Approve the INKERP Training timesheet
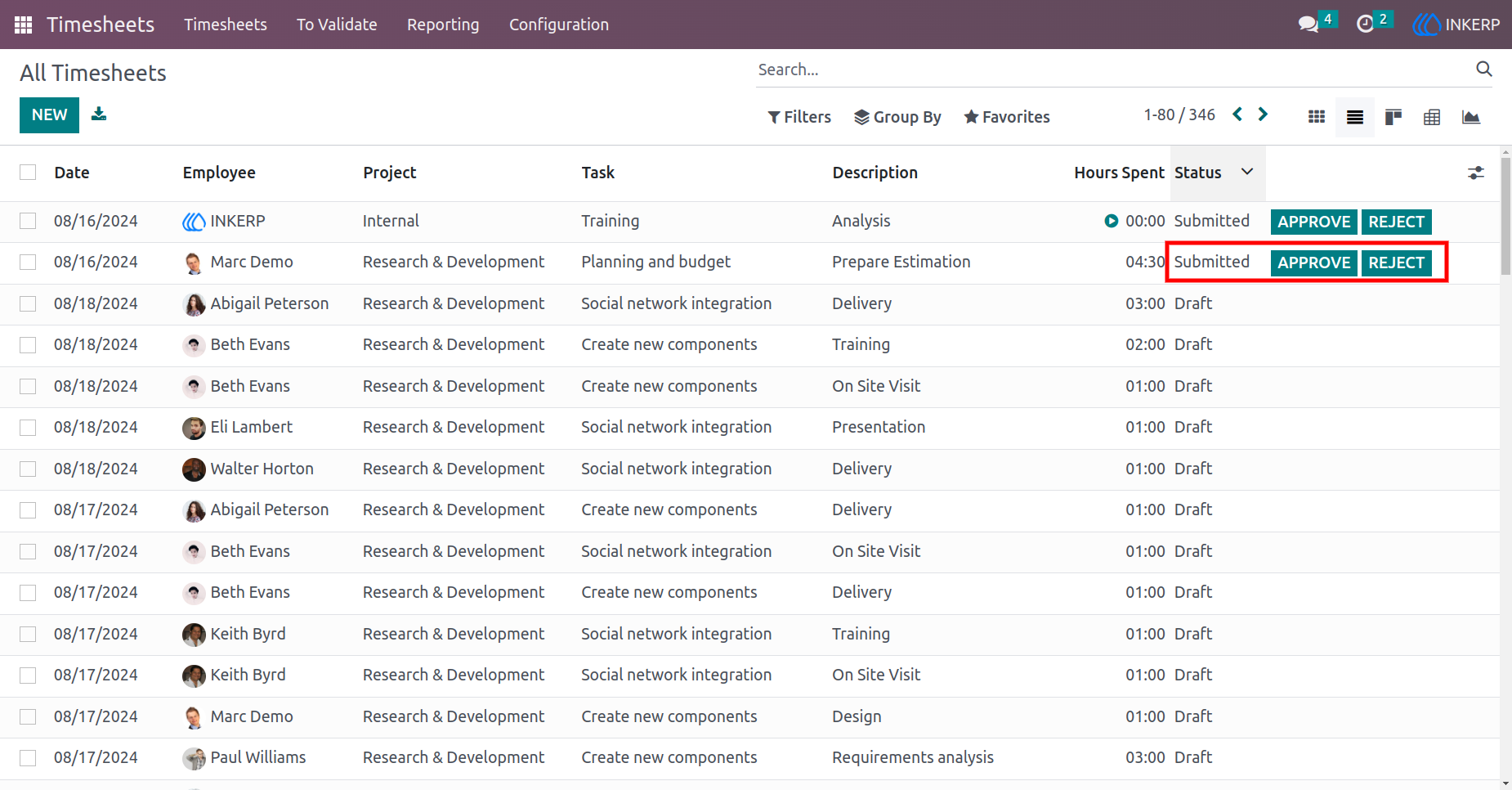1512x790 pixels. (x=1314, y=222)
